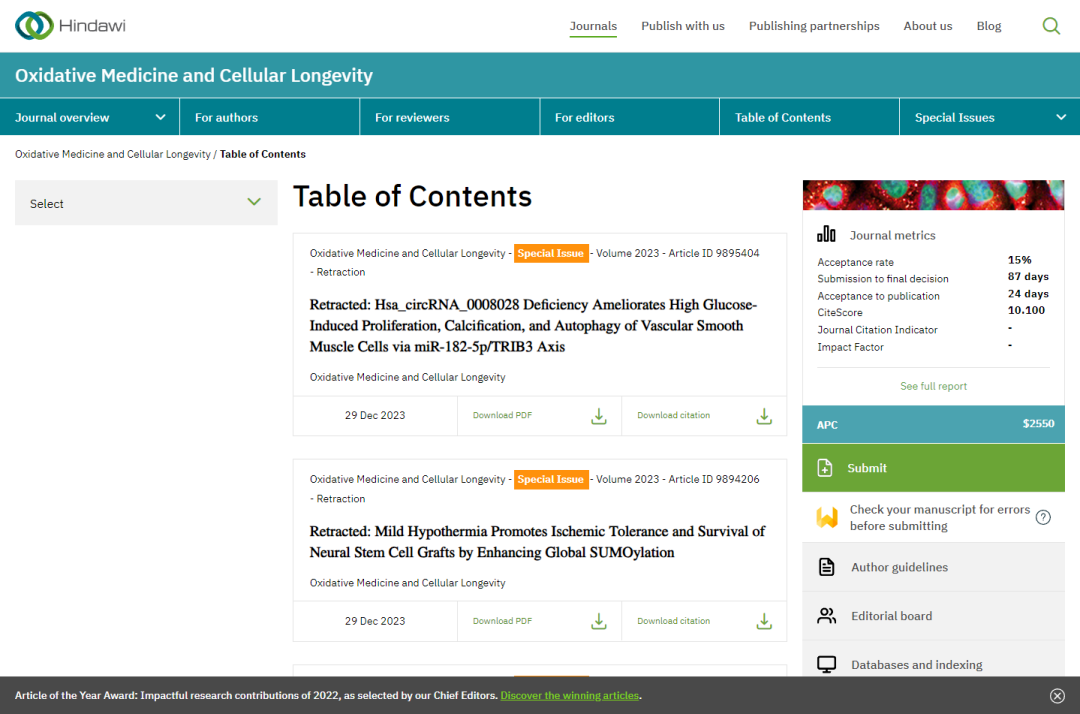Image resolution: width=1080 pixels, height=714 pixels.
Task: Open Author guidelines link
Action: click(899, 567)
